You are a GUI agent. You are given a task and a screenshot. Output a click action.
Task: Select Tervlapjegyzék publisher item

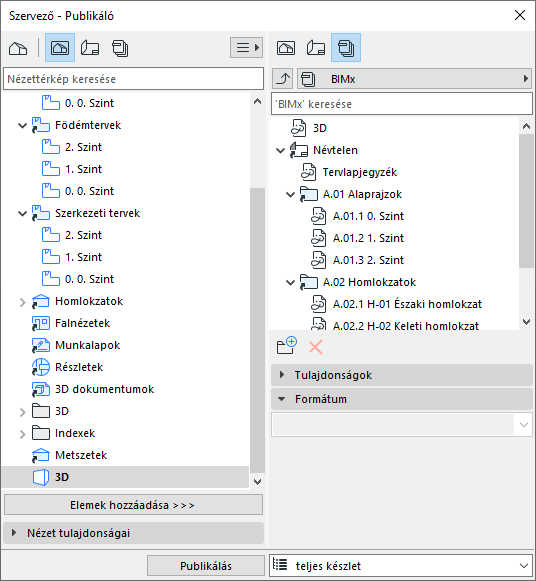tap(359, 172)
